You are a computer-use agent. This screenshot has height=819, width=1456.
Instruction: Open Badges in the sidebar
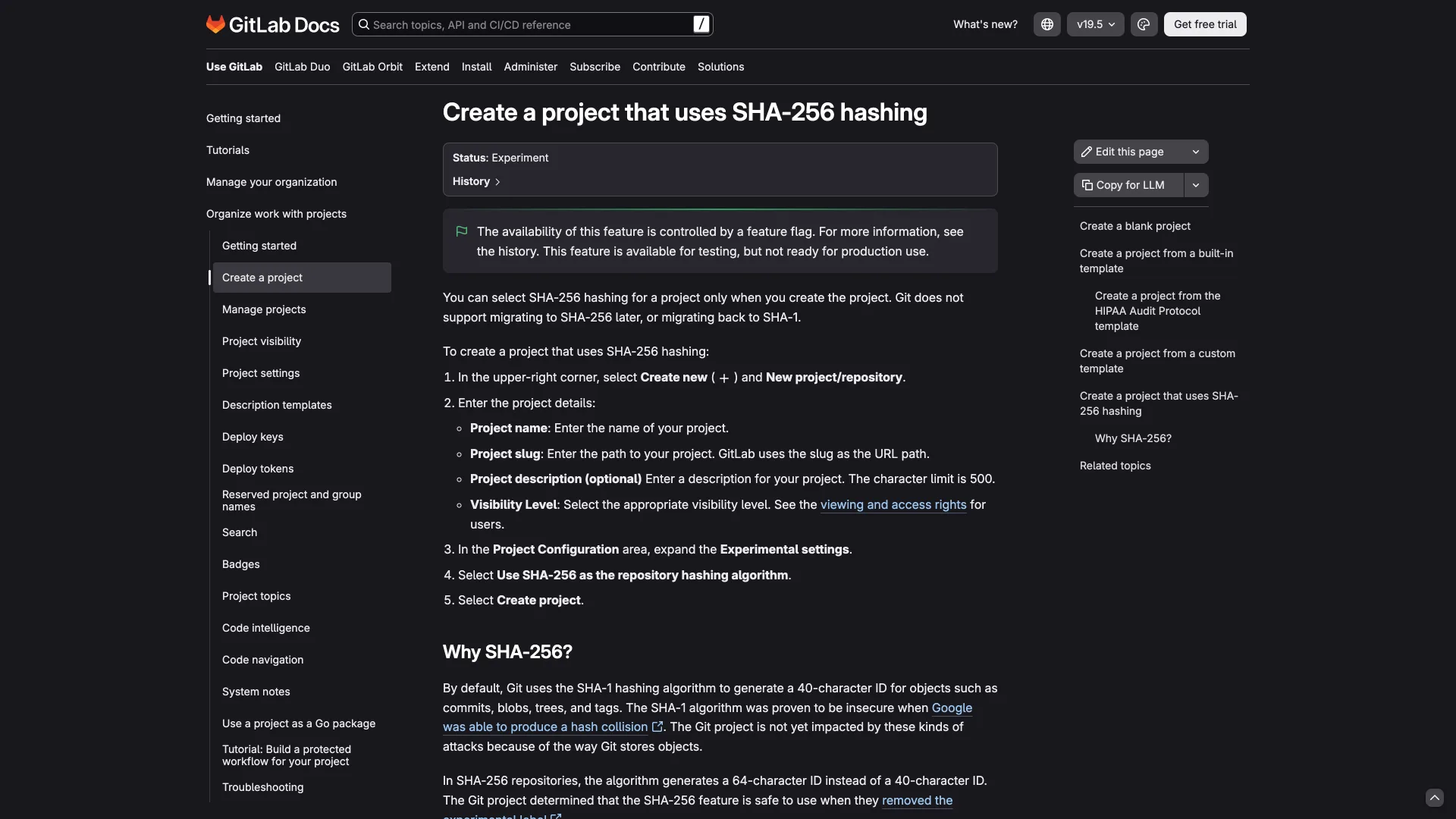click(241, 564)
